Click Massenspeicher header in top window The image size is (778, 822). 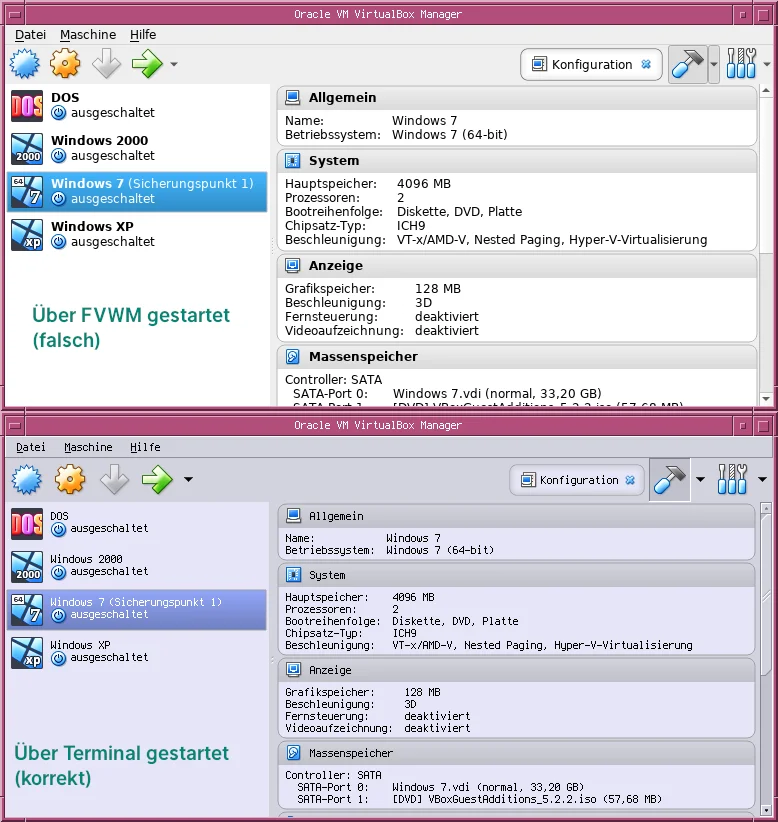click(517, 356)
